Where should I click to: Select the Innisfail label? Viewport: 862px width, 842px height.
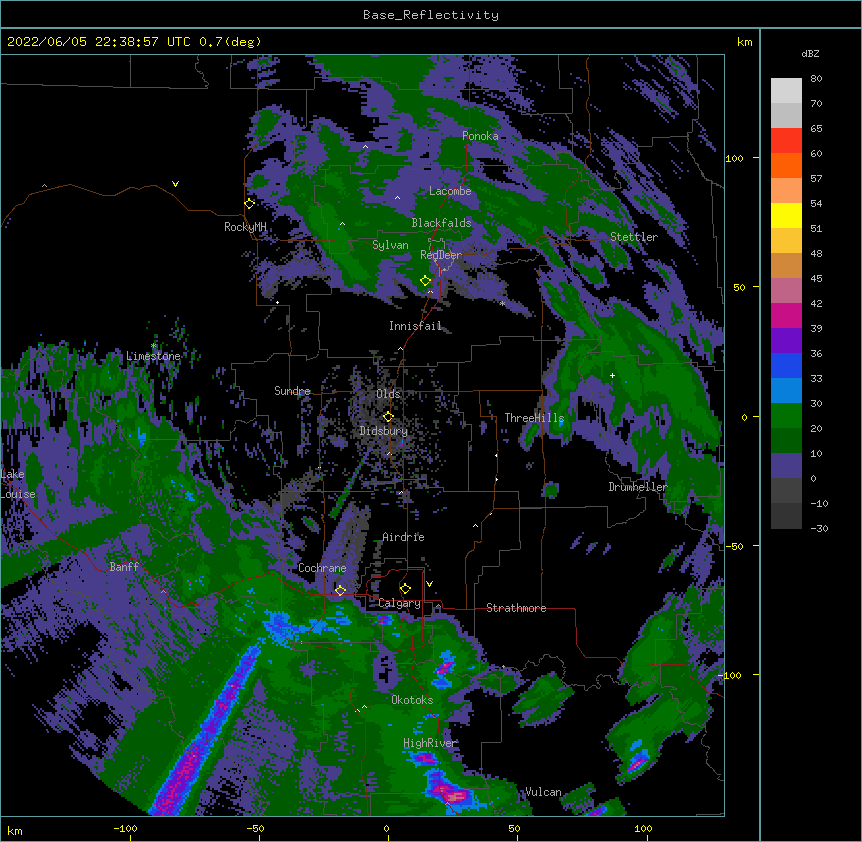tap(415, 326)
